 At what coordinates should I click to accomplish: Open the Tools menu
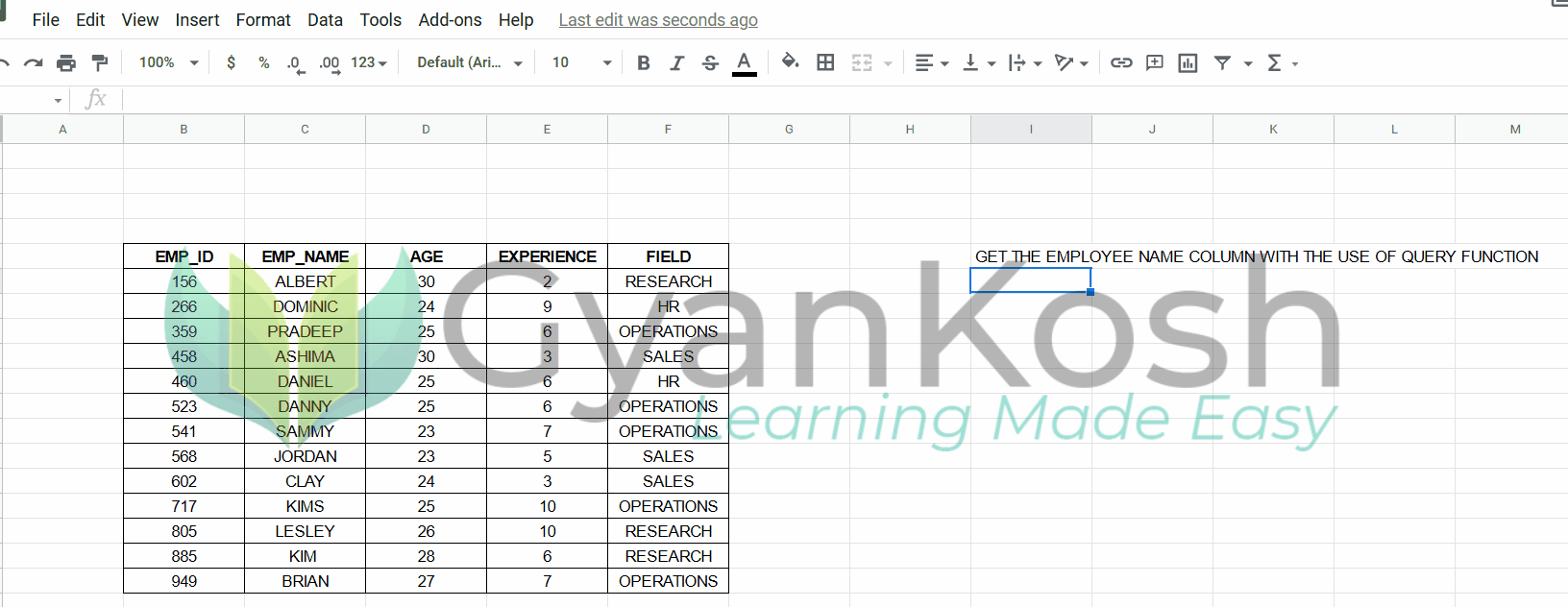(380, 19)
